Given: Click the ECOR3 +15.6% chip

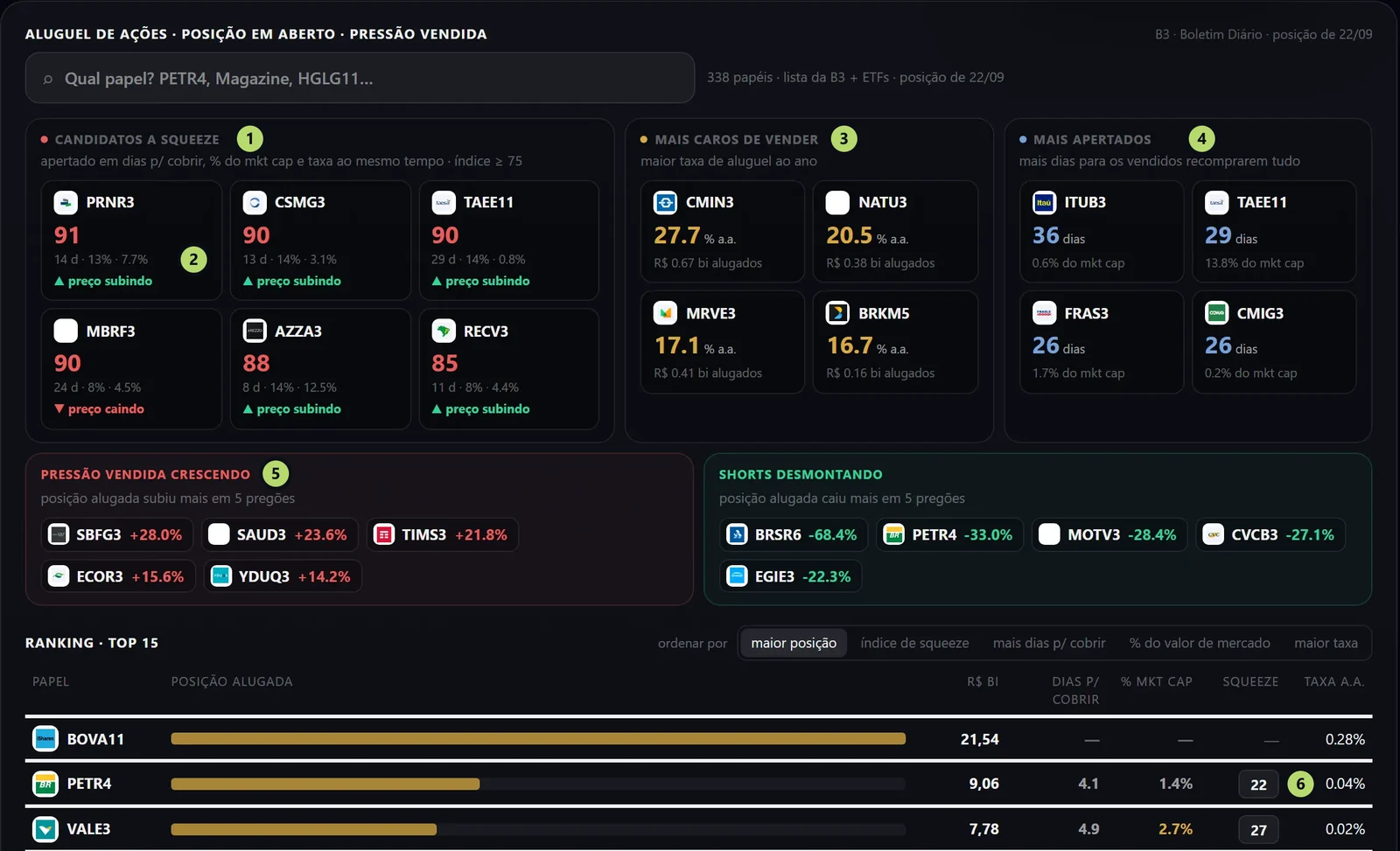Looking at the screenshot, I should tap(118, 576).
